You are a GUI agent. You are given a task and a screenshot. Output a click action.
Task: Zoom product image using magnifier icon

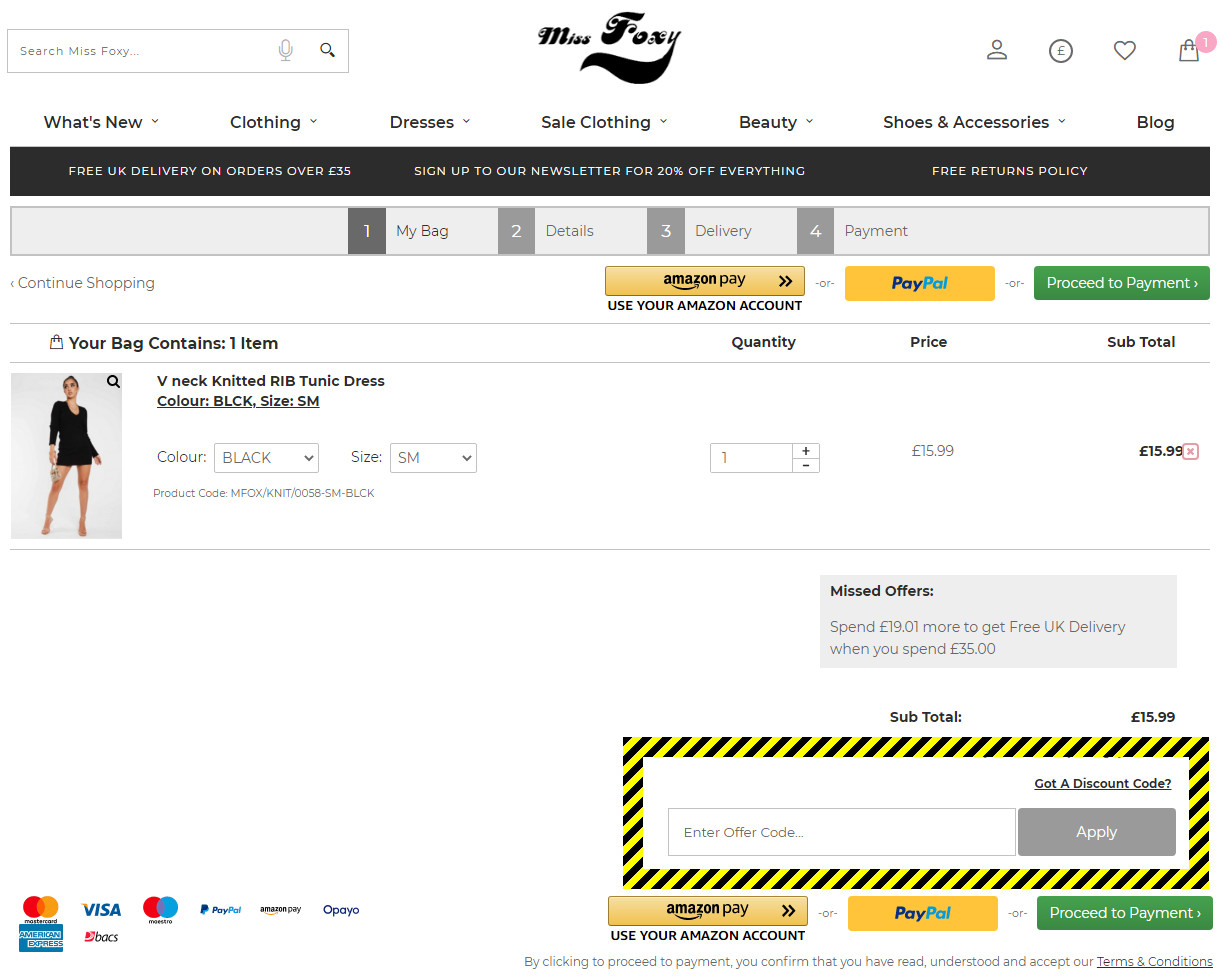tap(113, 381)
